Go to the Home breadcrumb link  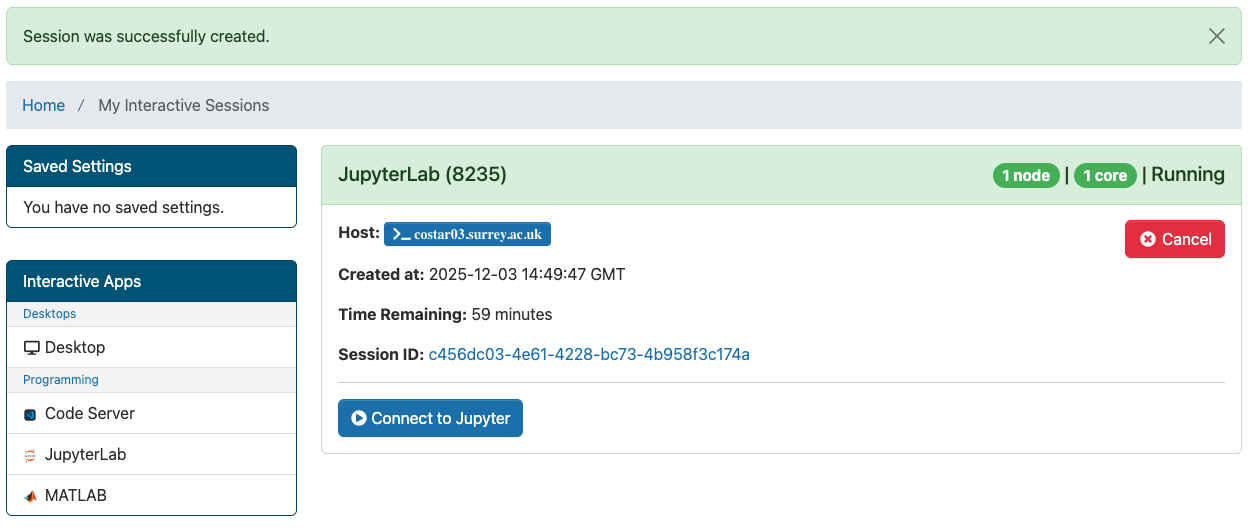pyautogui.click(x=44, y=105)
